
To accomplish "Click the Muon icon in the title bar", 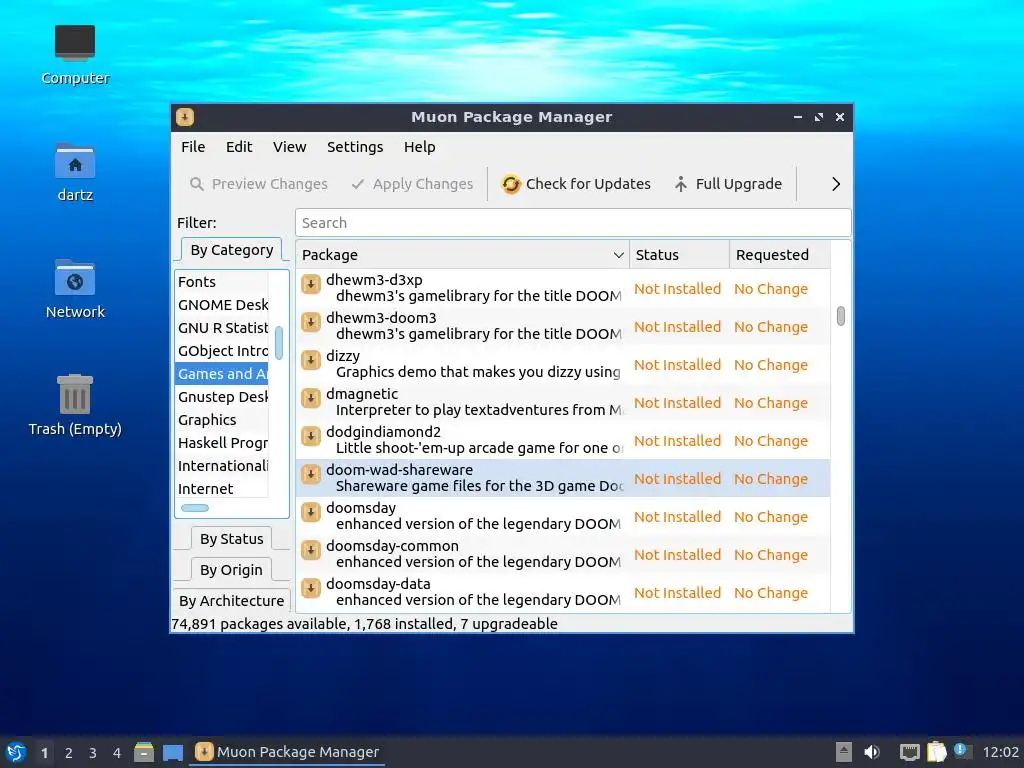I will (x=185, y=117).
